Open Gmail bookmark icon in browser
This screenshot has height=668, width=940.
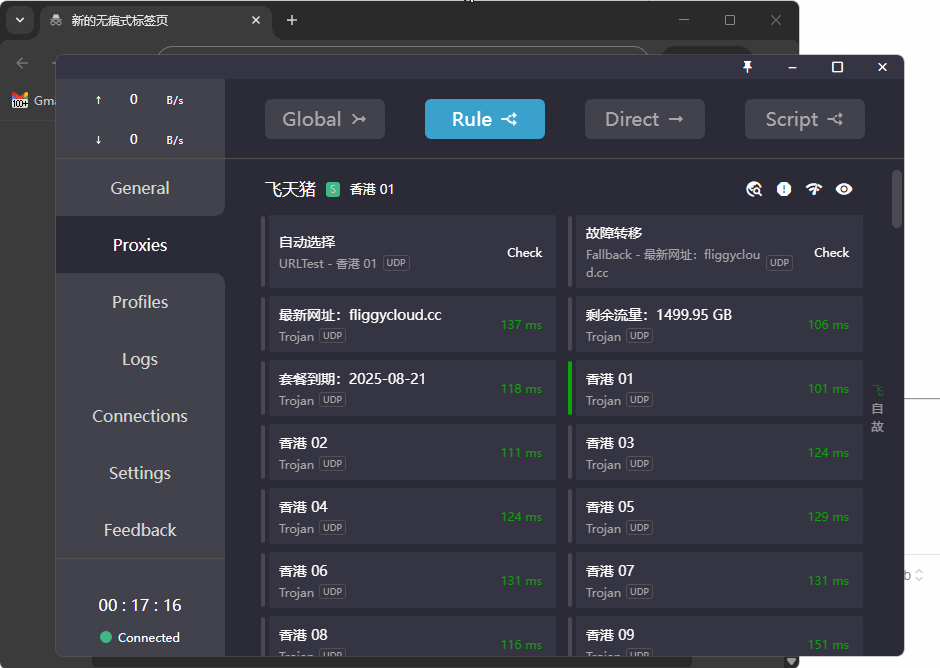pyautogui.click(x=20, y=100)
